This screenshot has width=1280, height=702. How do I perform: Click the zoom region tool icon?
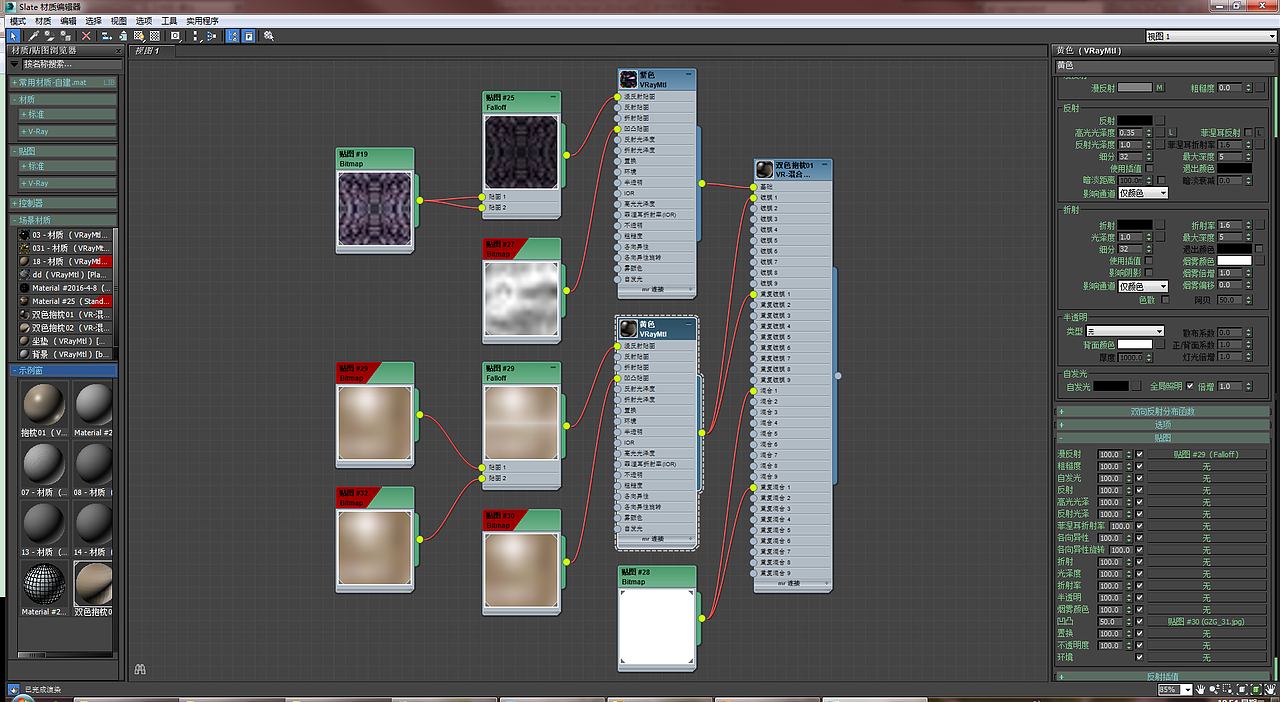click(1227, 690)
